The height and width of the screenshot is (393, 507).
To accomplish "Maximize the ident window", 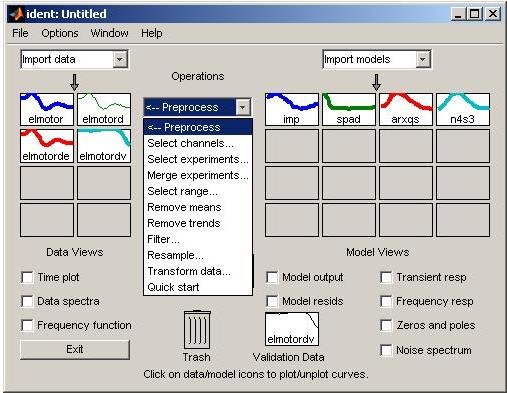I will (x=475, y=14).
